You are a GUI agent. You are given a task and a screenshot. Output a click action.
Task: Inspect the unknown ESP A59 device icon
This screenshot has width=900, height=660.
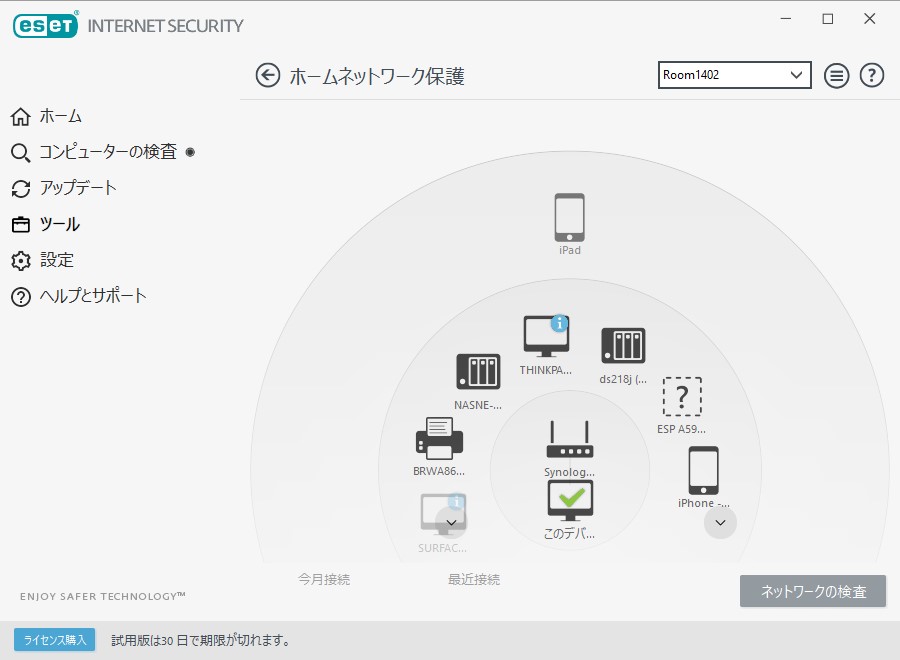(682, 397)
